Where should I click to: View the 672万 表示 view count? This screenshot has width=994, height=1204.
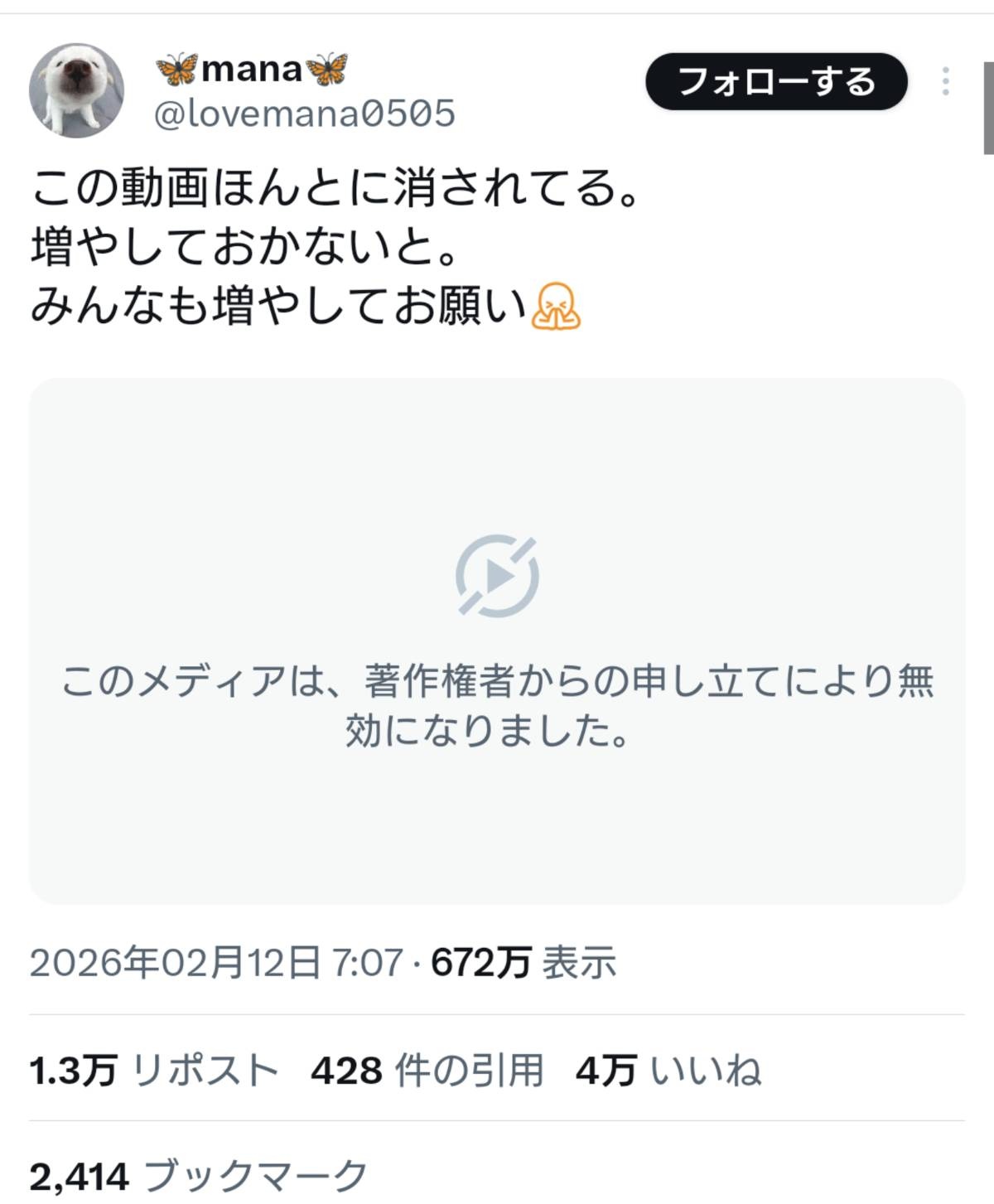coord(524,962)
